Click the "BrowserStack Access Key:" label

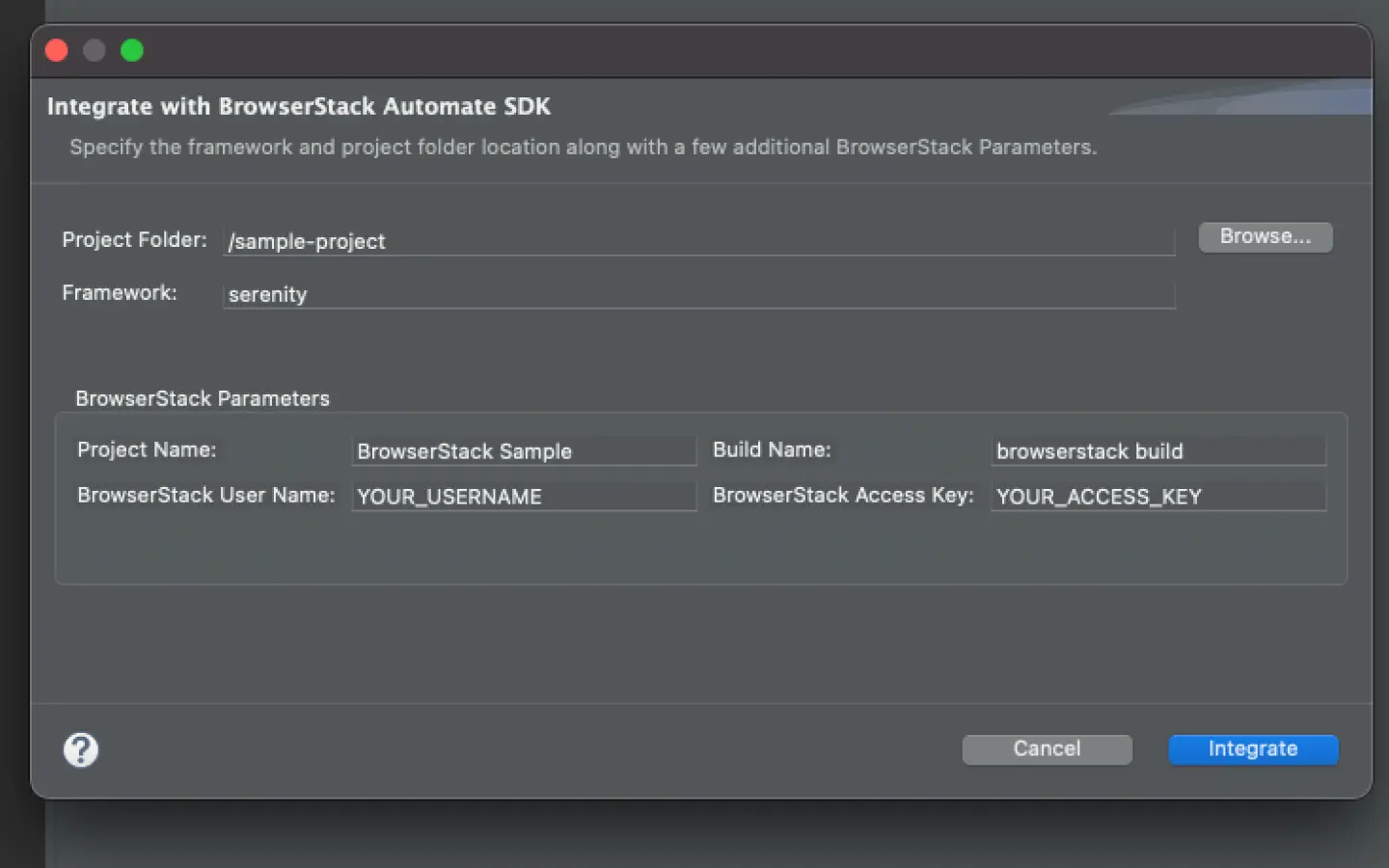click(843, 496)
